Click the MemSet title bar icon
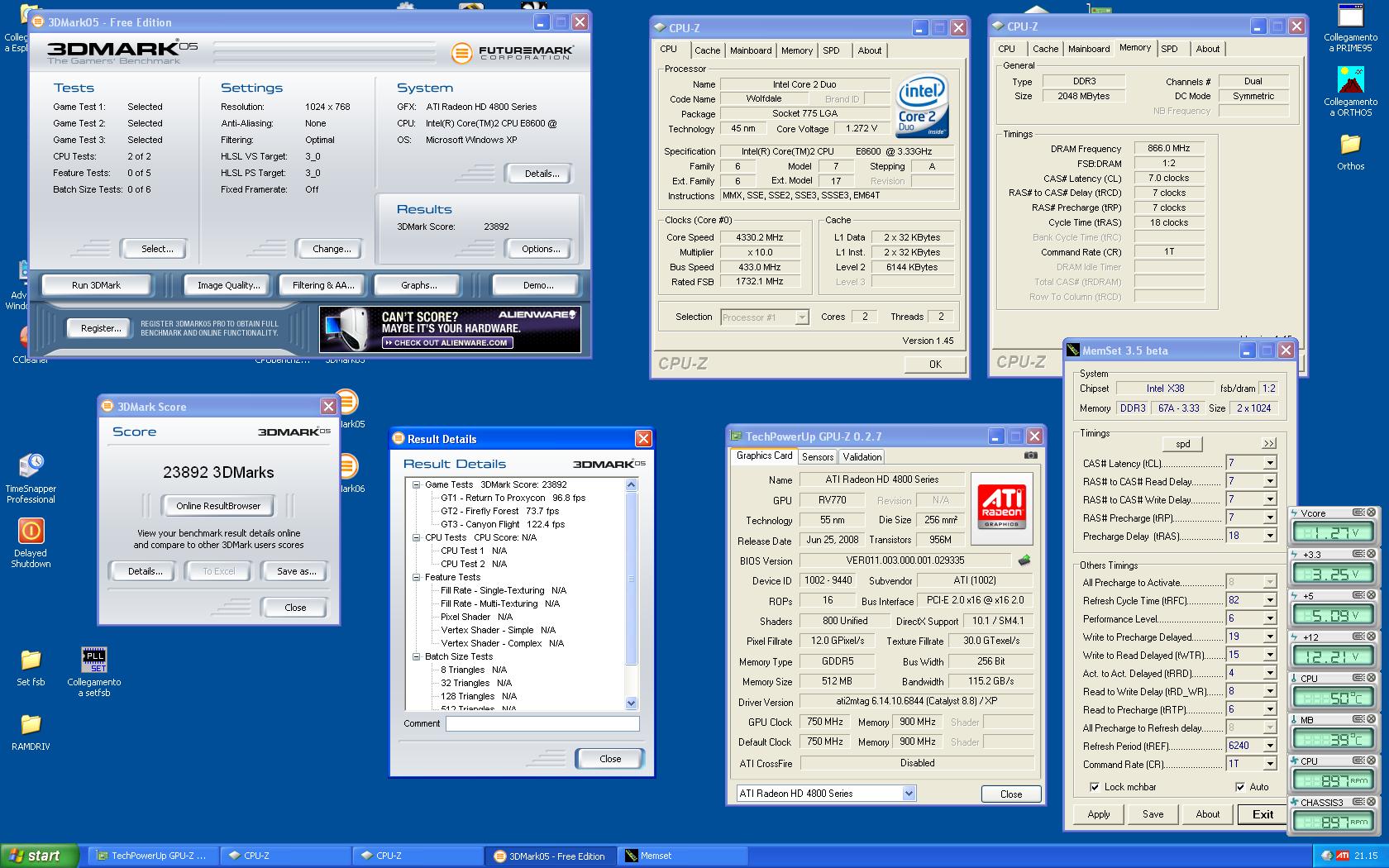This screenshot has width=1389, height=868. [x=1073, y=351]
